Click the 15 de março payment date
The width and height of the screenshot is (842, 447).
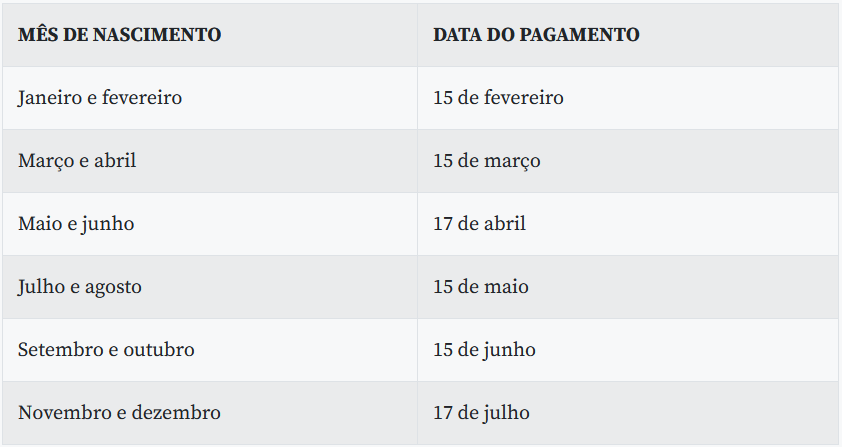pos(487,161)
